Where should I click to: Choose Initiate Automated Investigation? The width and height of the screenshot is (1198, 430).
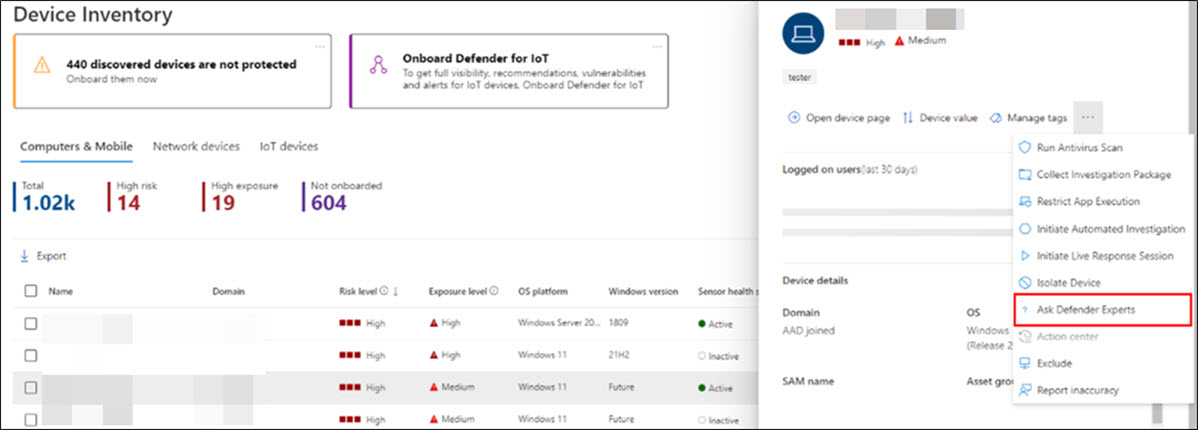(x=1101, y=229)
